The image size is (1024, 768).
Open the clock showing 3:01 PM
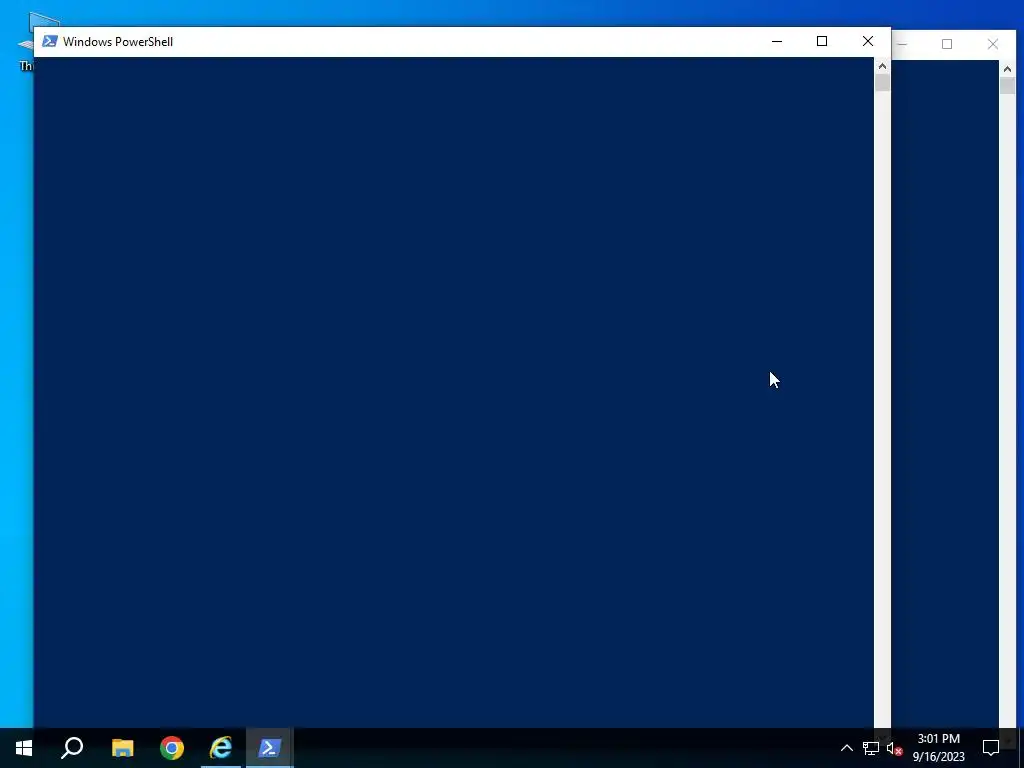click(x=938, y=748)
